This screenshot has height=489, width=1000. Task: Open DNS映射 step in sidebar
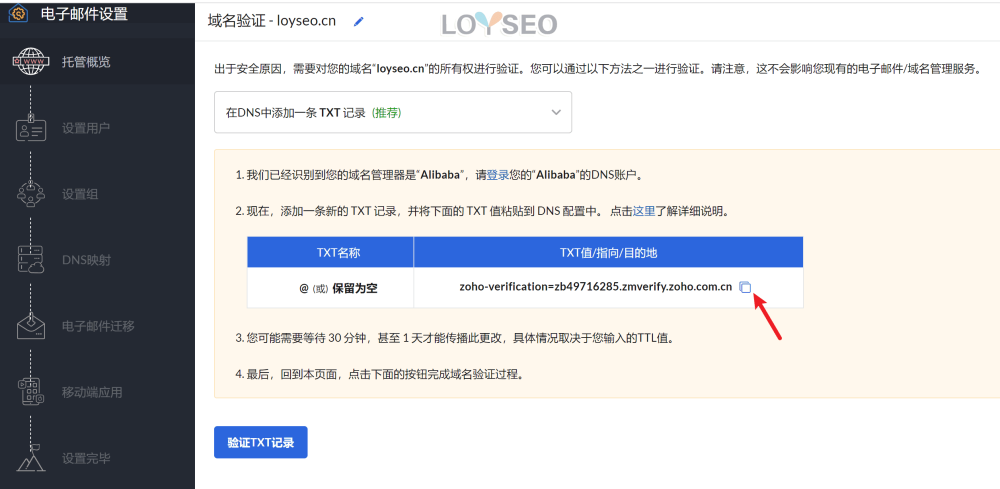pyautogui.click(x=87, y=260)
